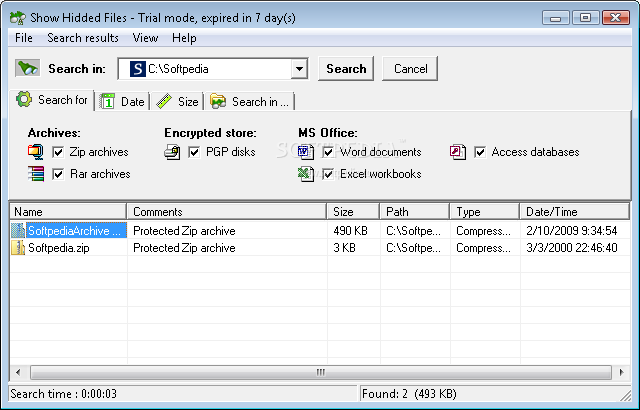Sort by Name column header
The width and height of the screenshot is (640, 410).
pyautogui.click(x=68, y=212)
